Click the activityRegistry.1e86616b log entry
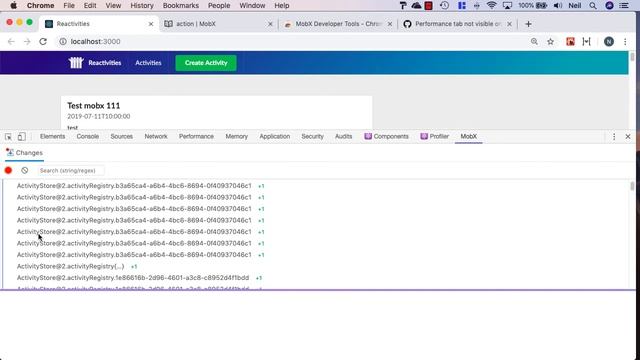Image resolution: width=640 pixels, height=360 pixels. pyautogui.click(x=133, y=278)
